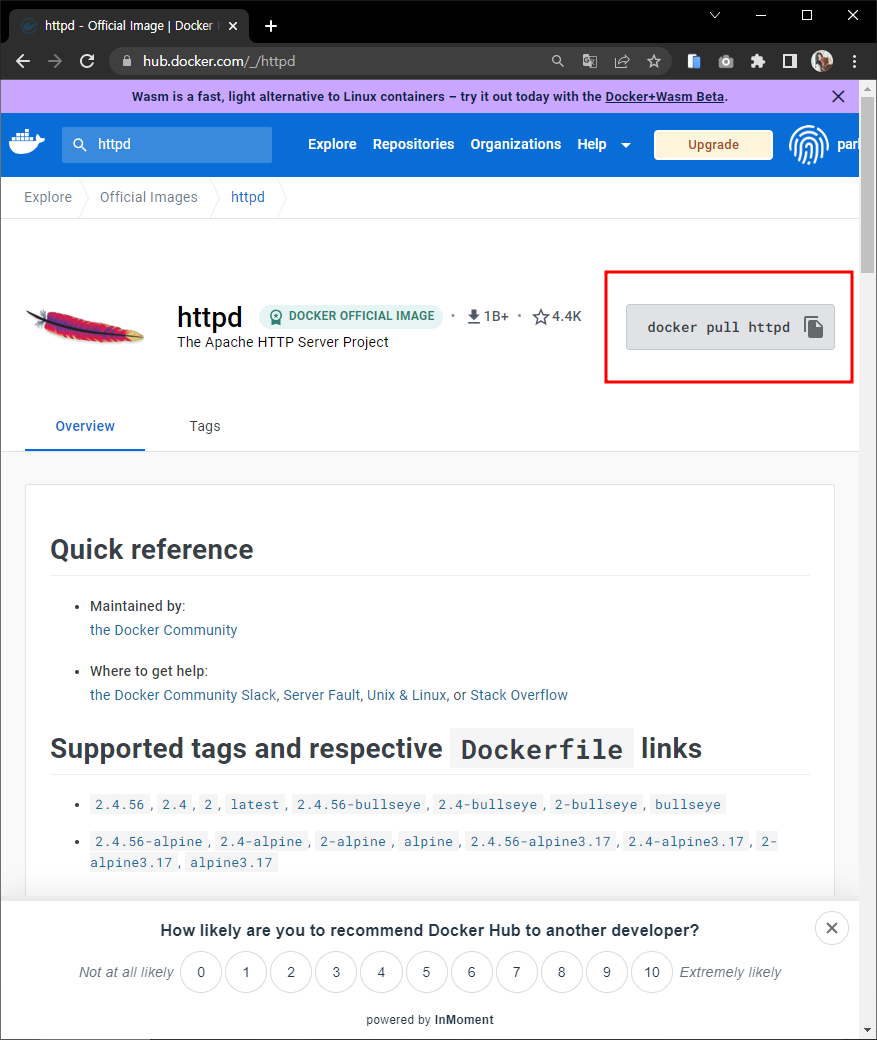Click the 4.4K star rating icon
877x1040 pixels.
tap(541, 317)
